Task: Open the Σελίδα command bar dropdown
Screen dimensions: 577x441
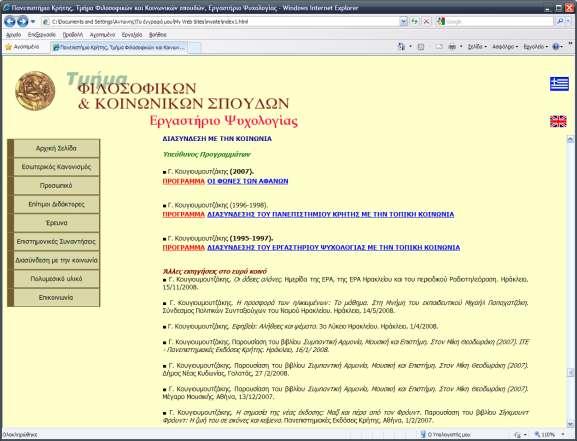Action: pos(477,47)
